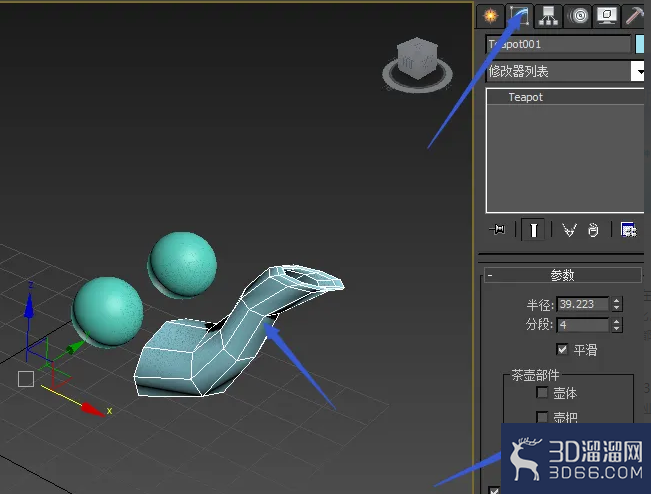Click the red X axis gizmo arrow

coord(92,409)
